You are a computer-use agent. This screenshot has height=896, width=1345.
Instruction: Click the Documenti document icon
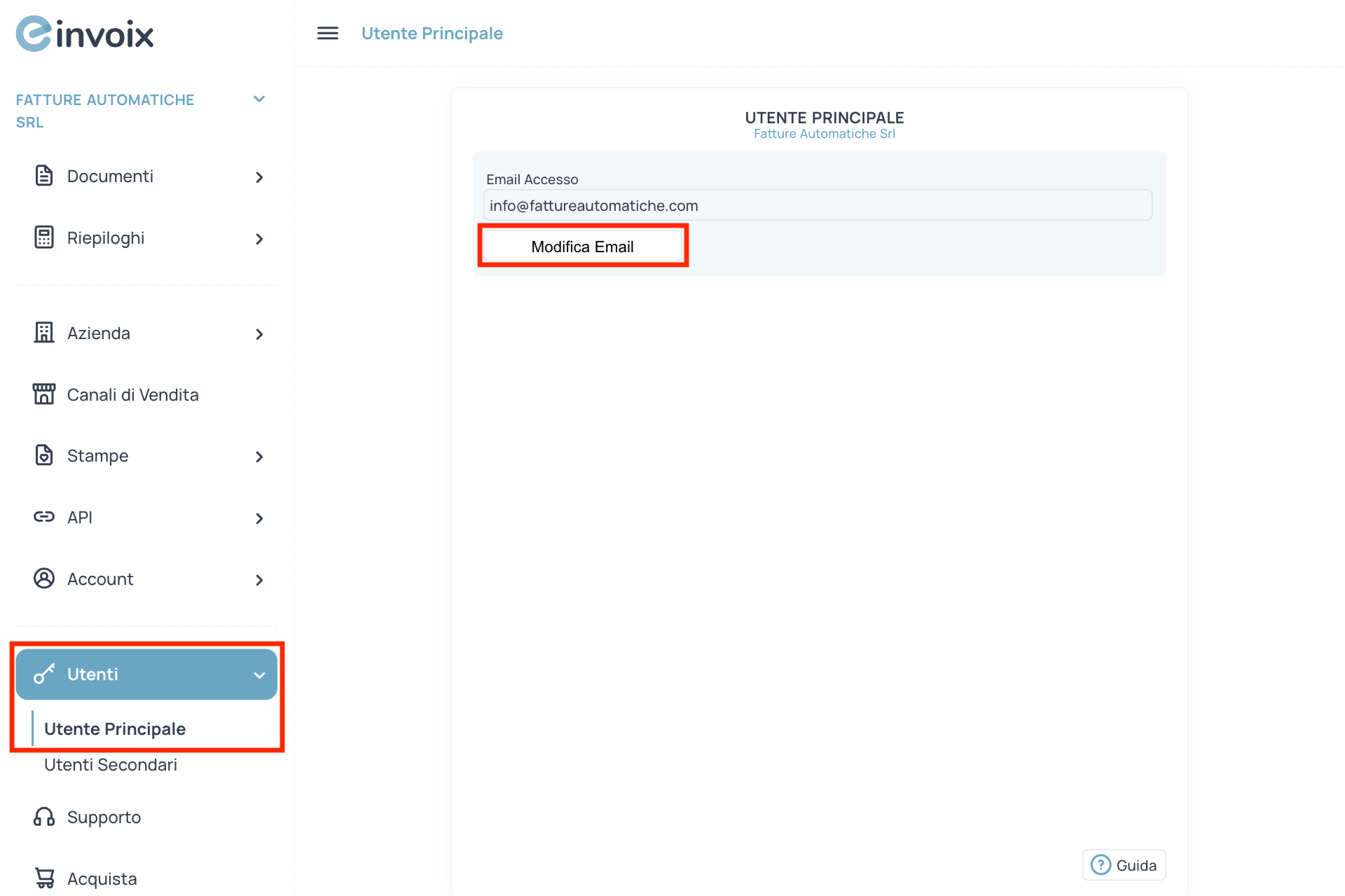(43, 176)
